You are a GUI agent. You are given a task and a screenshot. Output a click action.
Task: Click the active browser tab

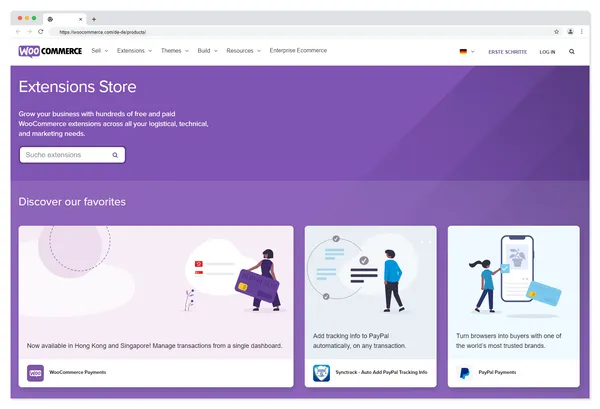(64, 19)
